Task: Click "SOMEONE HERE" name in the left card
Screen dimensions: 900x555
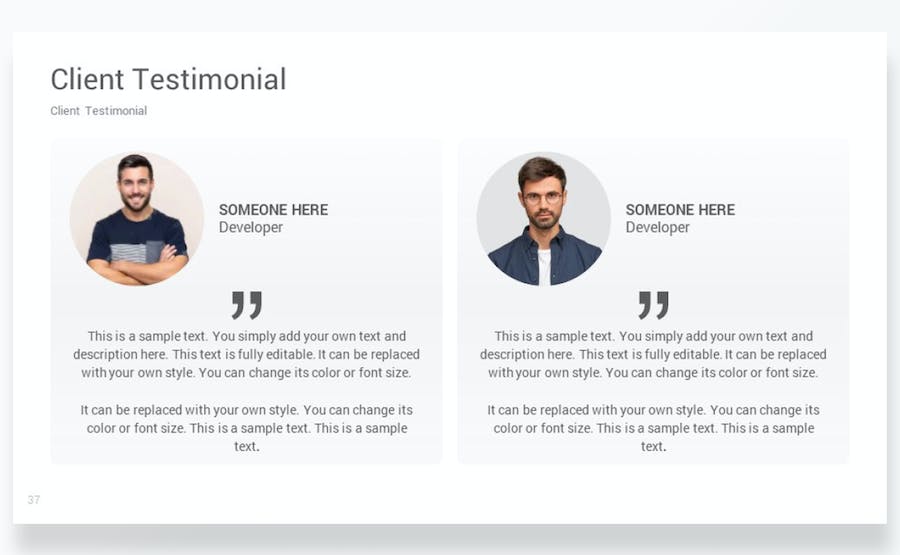Action: 273,210
